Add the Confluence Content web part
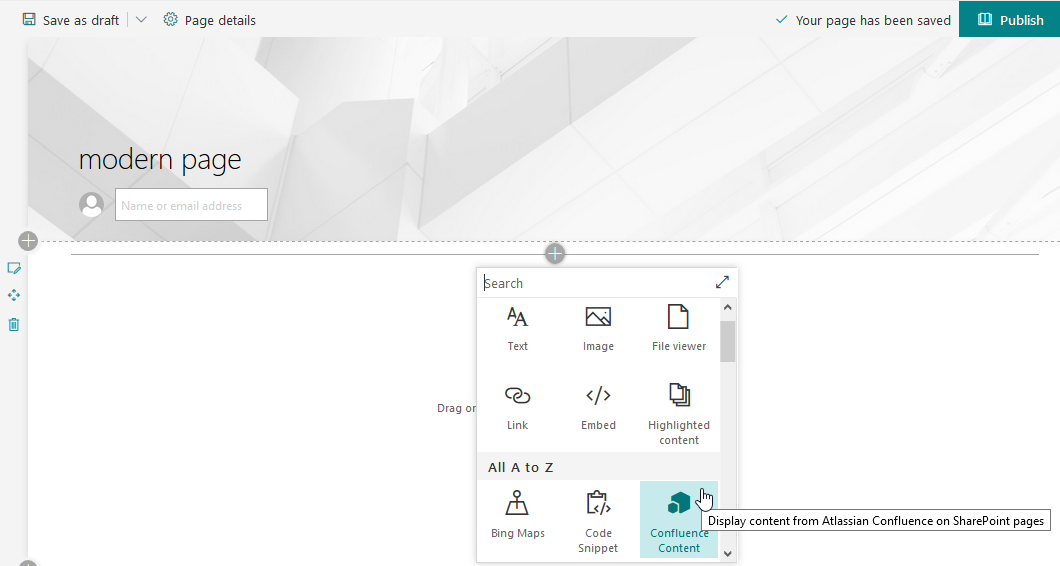Viewport: 1060px width, 566px height. (x=678, y=520)
